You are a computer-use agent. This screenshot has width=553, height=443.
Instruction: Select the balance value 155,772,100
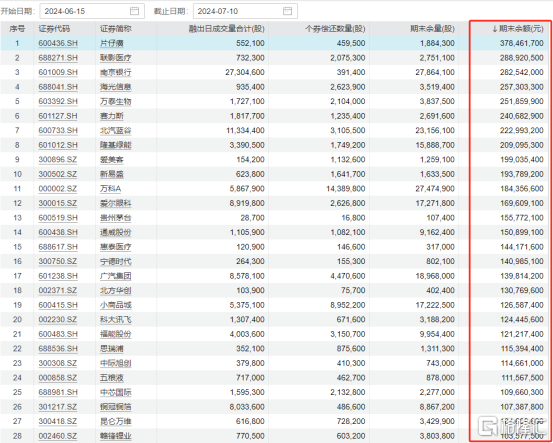point(522,218)
